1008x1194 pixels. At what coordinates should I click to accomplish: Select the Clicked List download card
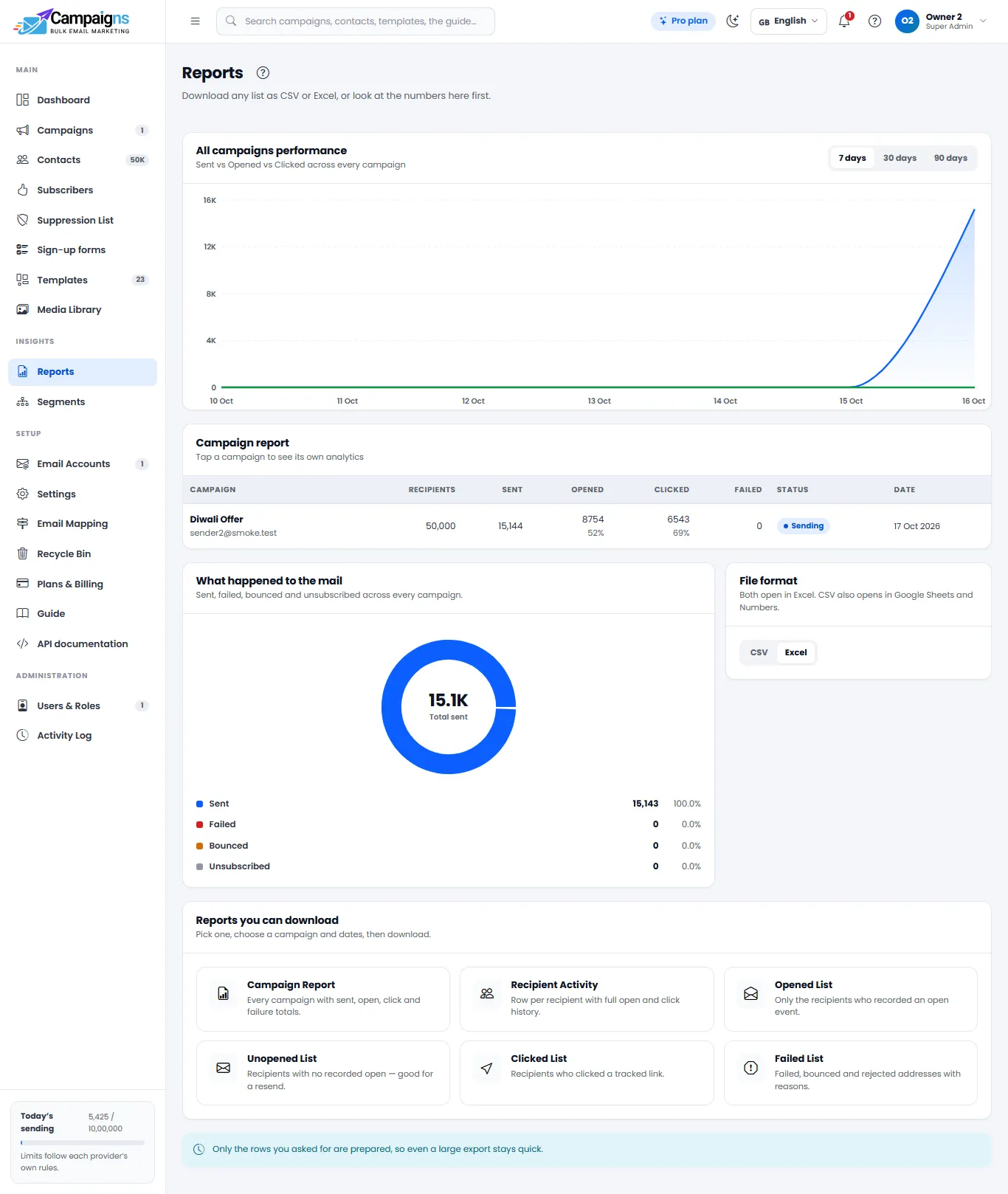click(587, 1073)
